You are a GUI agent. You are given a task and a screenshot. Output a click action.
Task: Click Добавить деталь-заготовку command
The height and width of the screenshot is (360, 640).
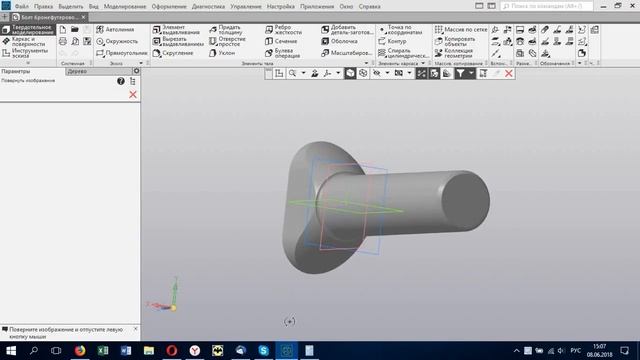pos(347,29)
